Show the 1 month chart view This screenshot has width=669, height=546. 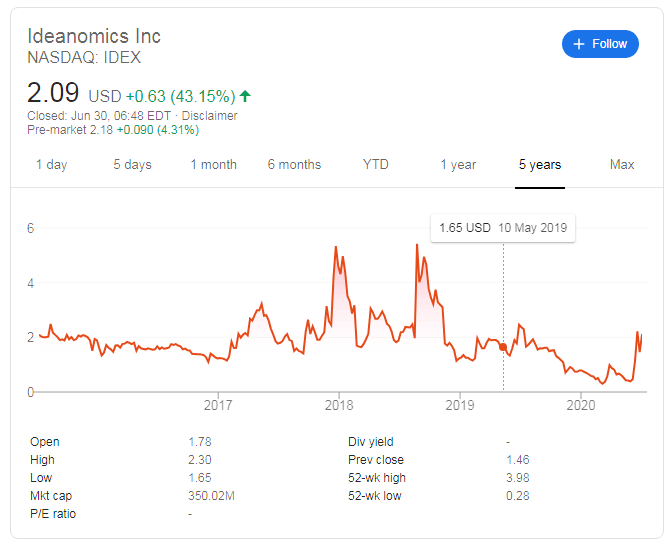coord(213,165)
